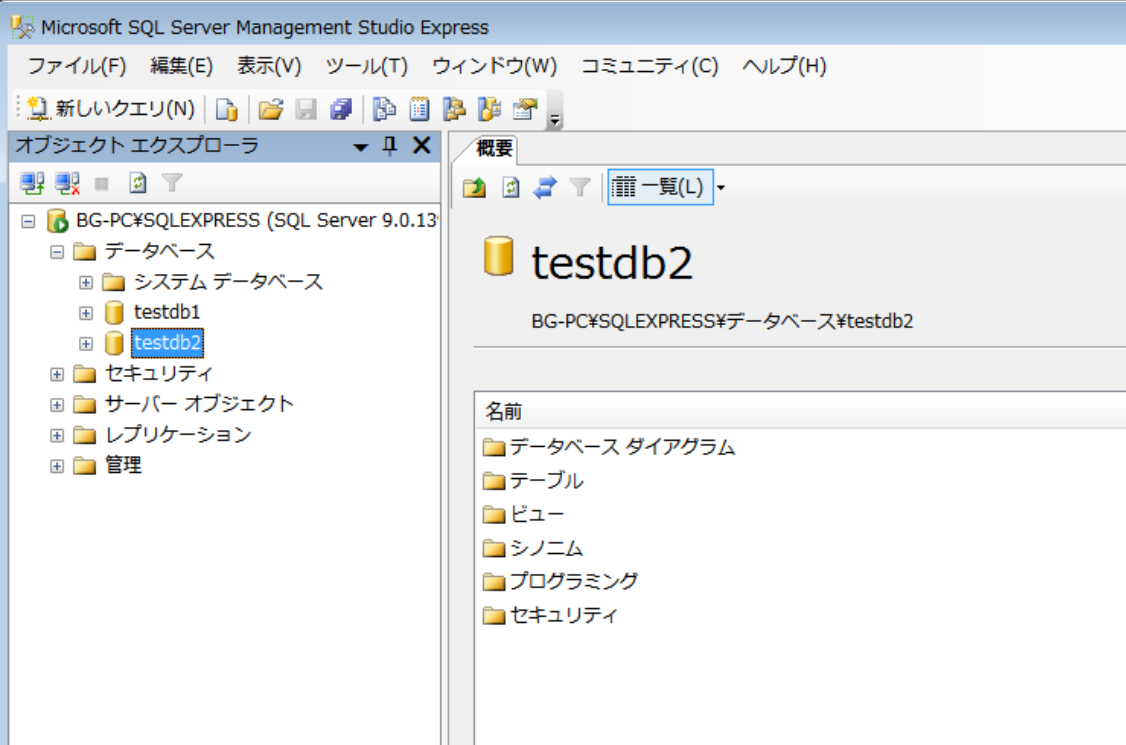Image resolution: width=1126 pixels, height=745 pixels.
Task: Expand the レプリケーション node
Action: click(57, 435)
